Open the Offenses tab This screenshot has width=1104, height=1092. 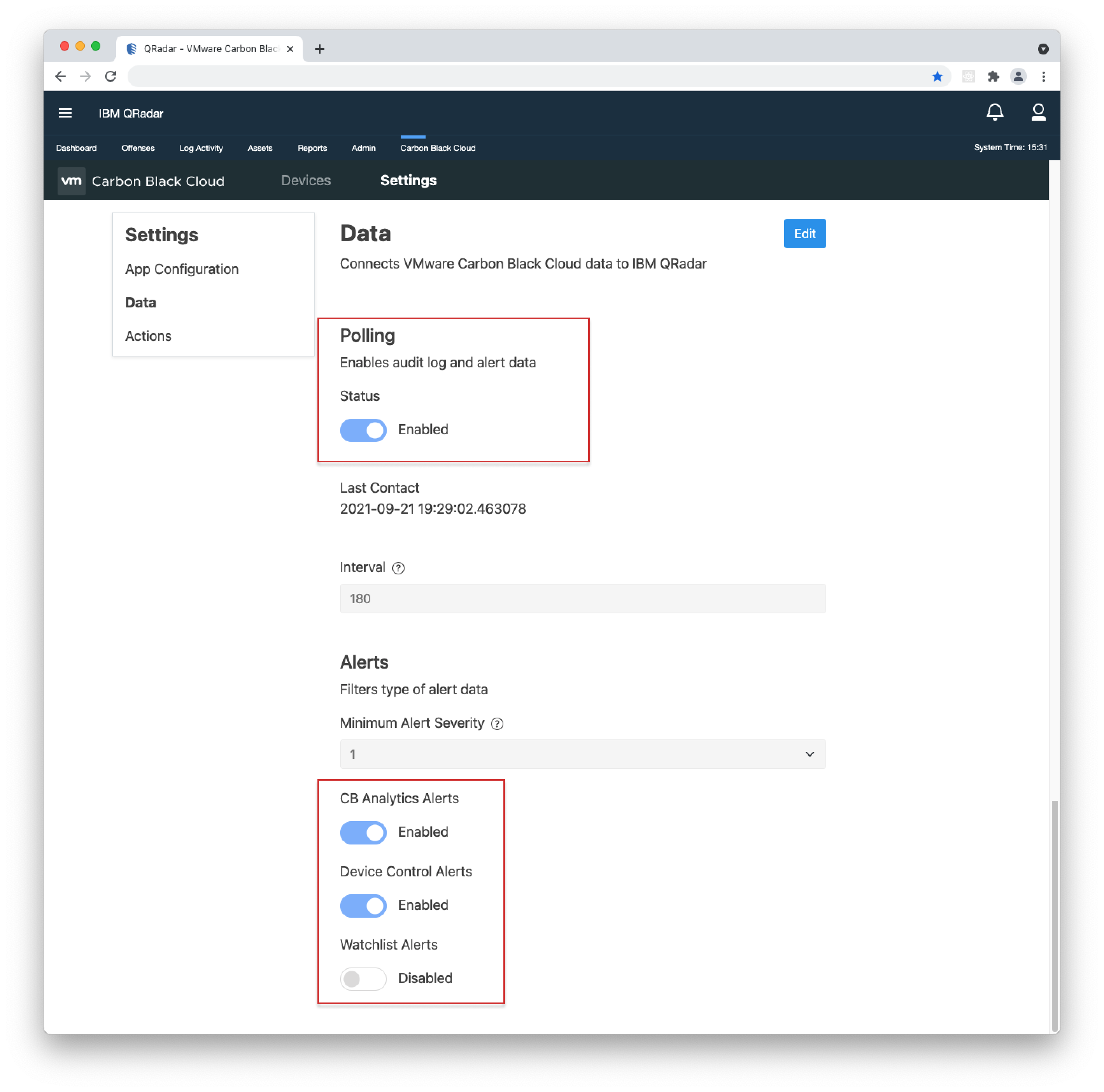(x=138, y=148)
